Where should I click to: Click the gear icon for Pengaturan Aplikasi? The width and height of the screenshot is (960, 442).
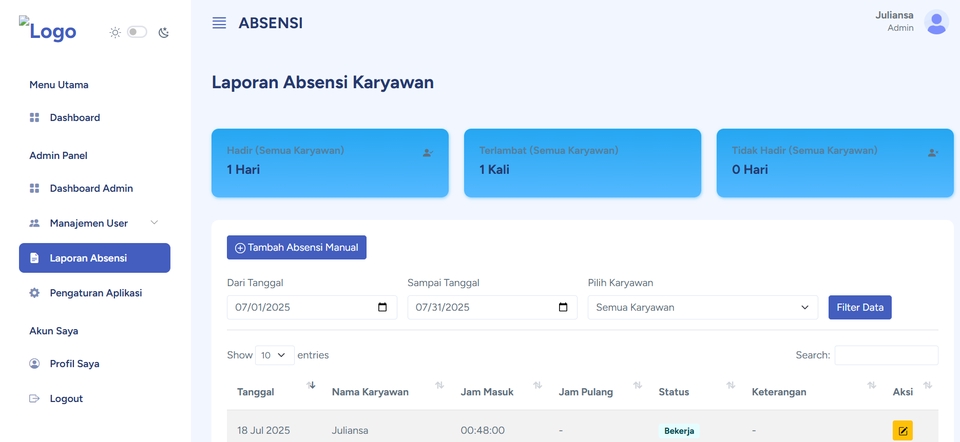[x=34, y=293]
